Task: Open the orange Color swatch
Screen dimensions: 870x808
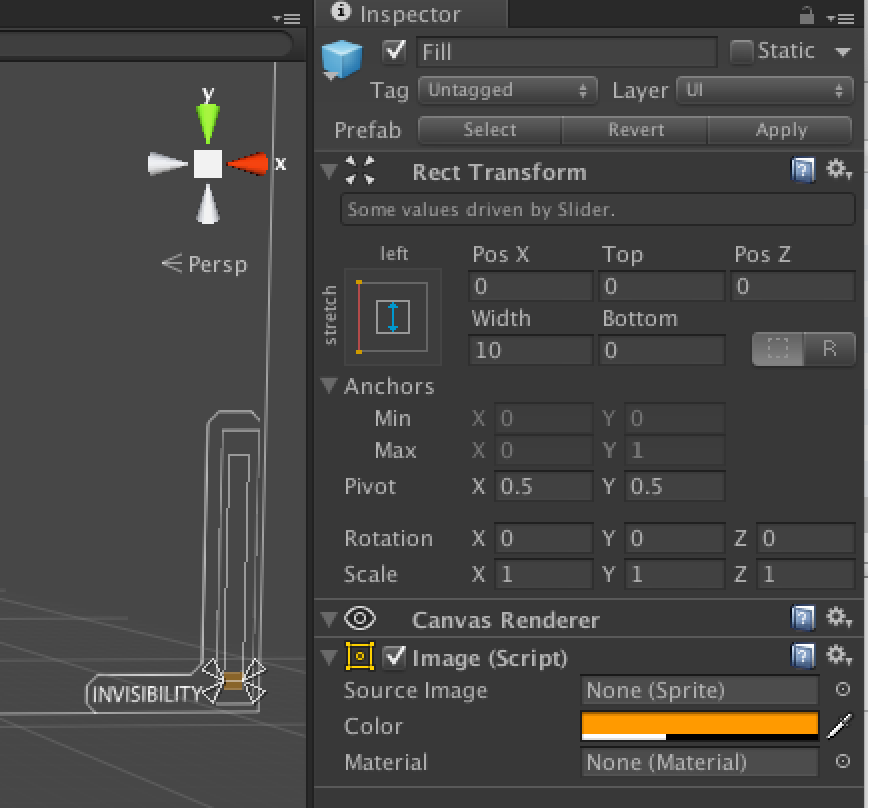Action: click(700, 723)
